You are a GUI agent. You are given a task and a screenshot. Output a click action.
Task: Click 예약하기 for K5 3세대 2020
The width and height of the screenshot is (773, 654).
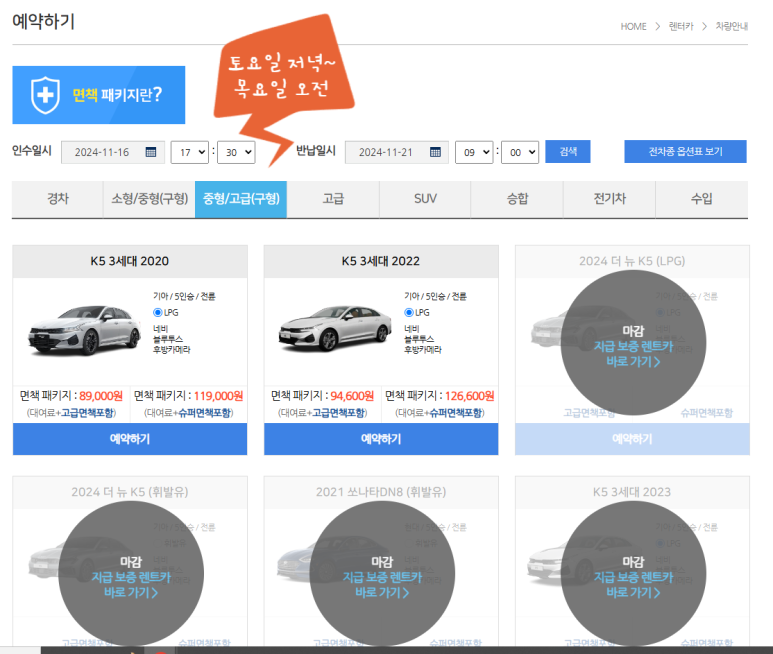(130, 439)
